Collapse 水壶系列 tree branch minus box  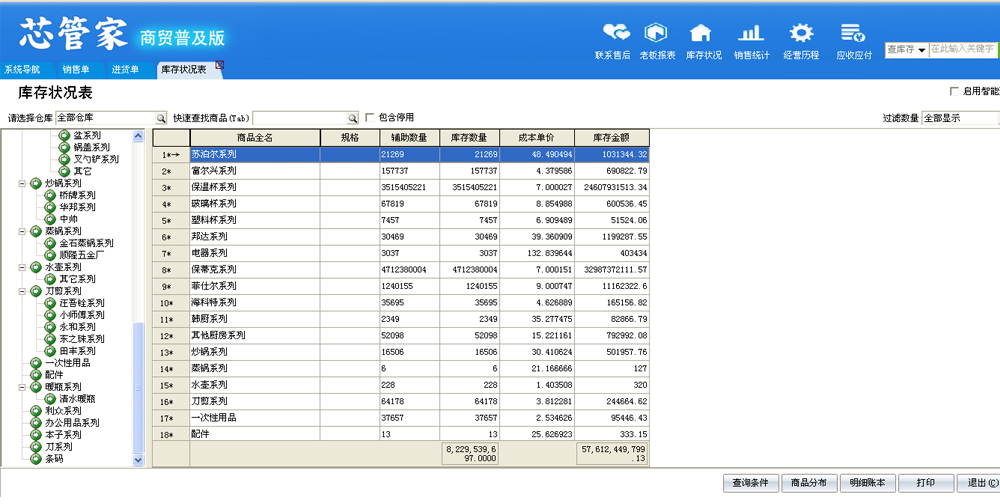tap(22, 267)
